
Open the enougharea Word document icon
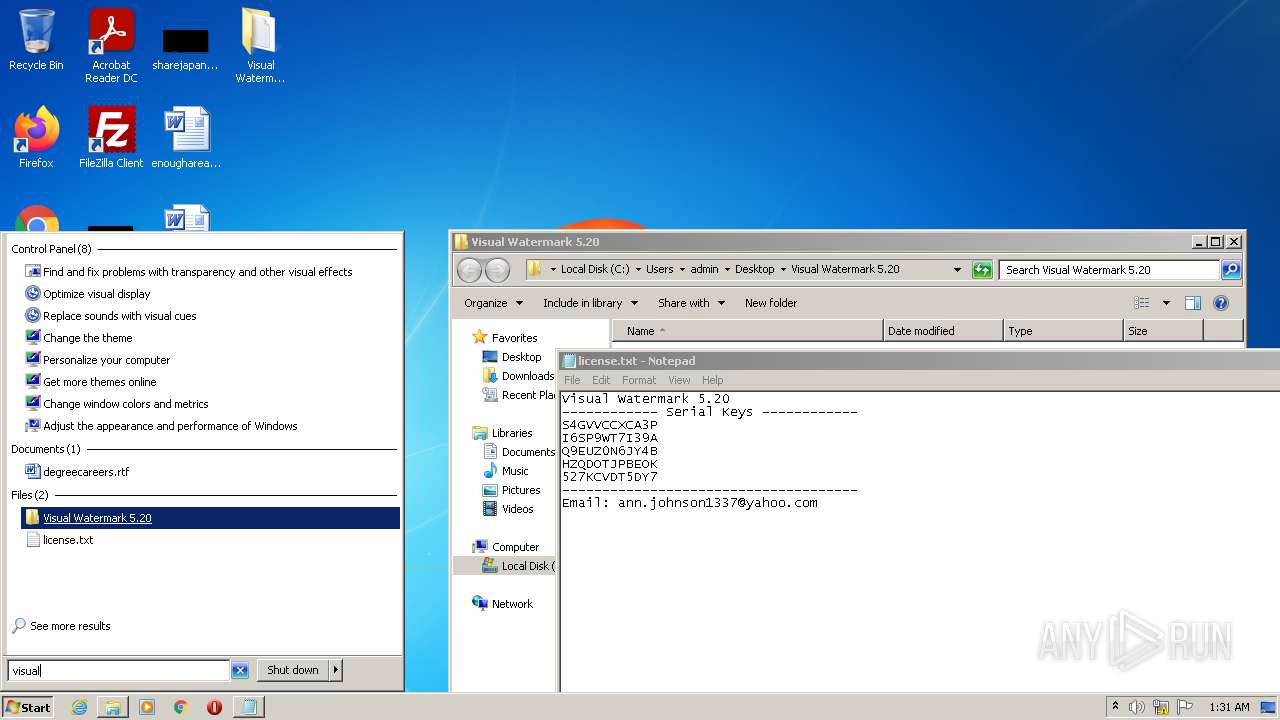pos(186,138)
